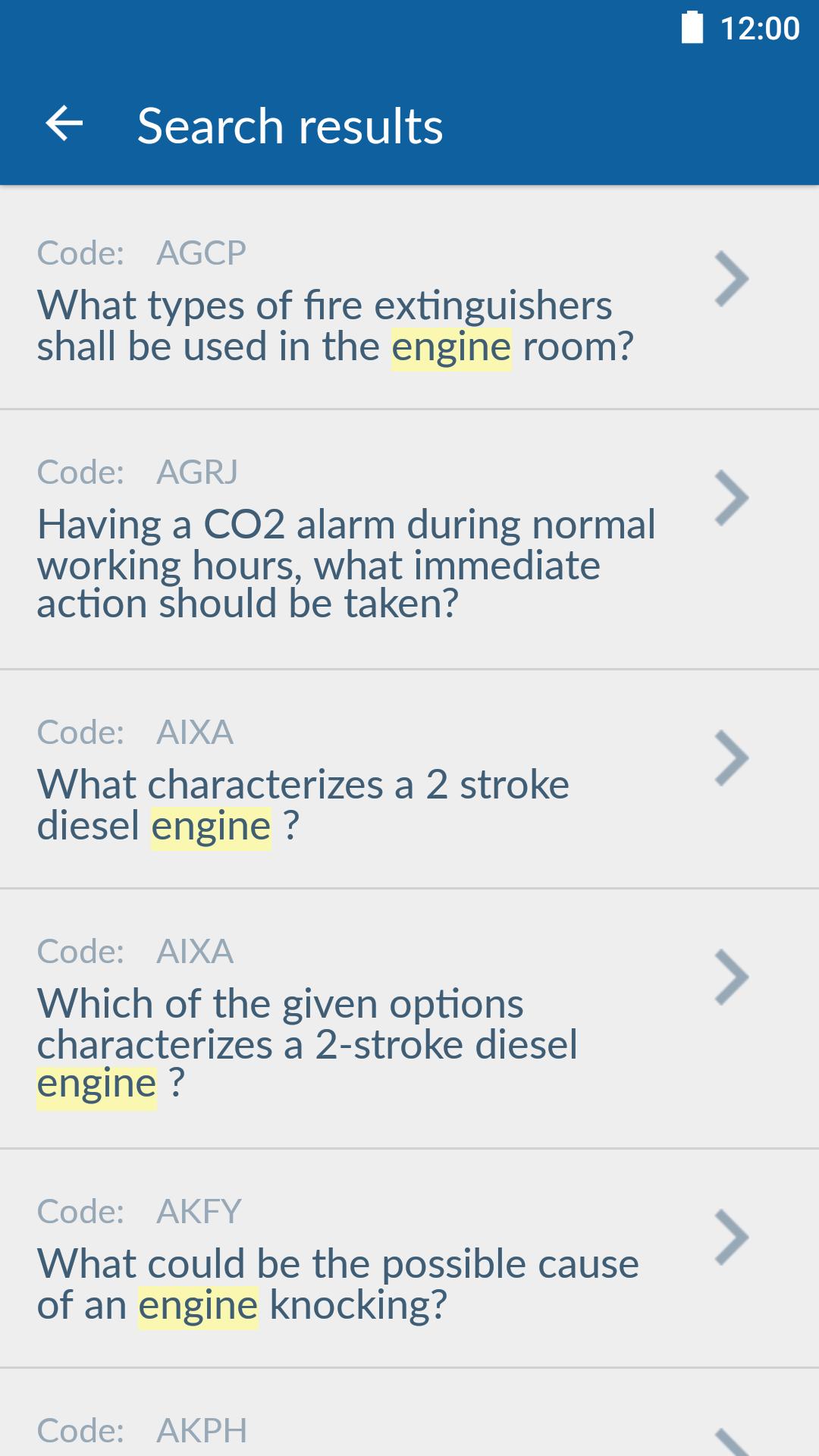
Task: Click highlighted "engine" in knocking question
Action: click(198, 1306)
